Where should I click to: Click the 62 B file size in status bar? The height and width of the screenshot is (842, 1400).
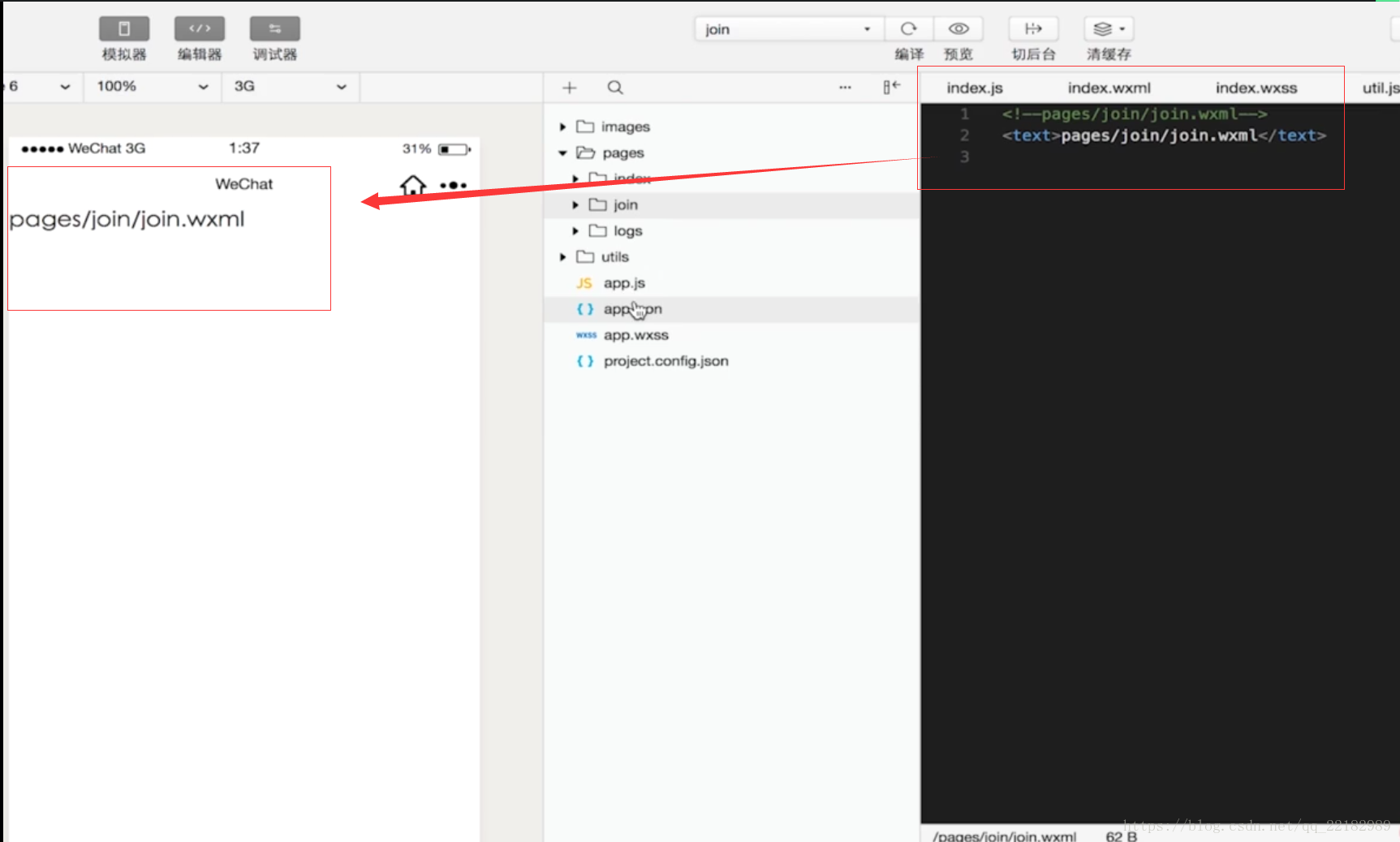1122,836
